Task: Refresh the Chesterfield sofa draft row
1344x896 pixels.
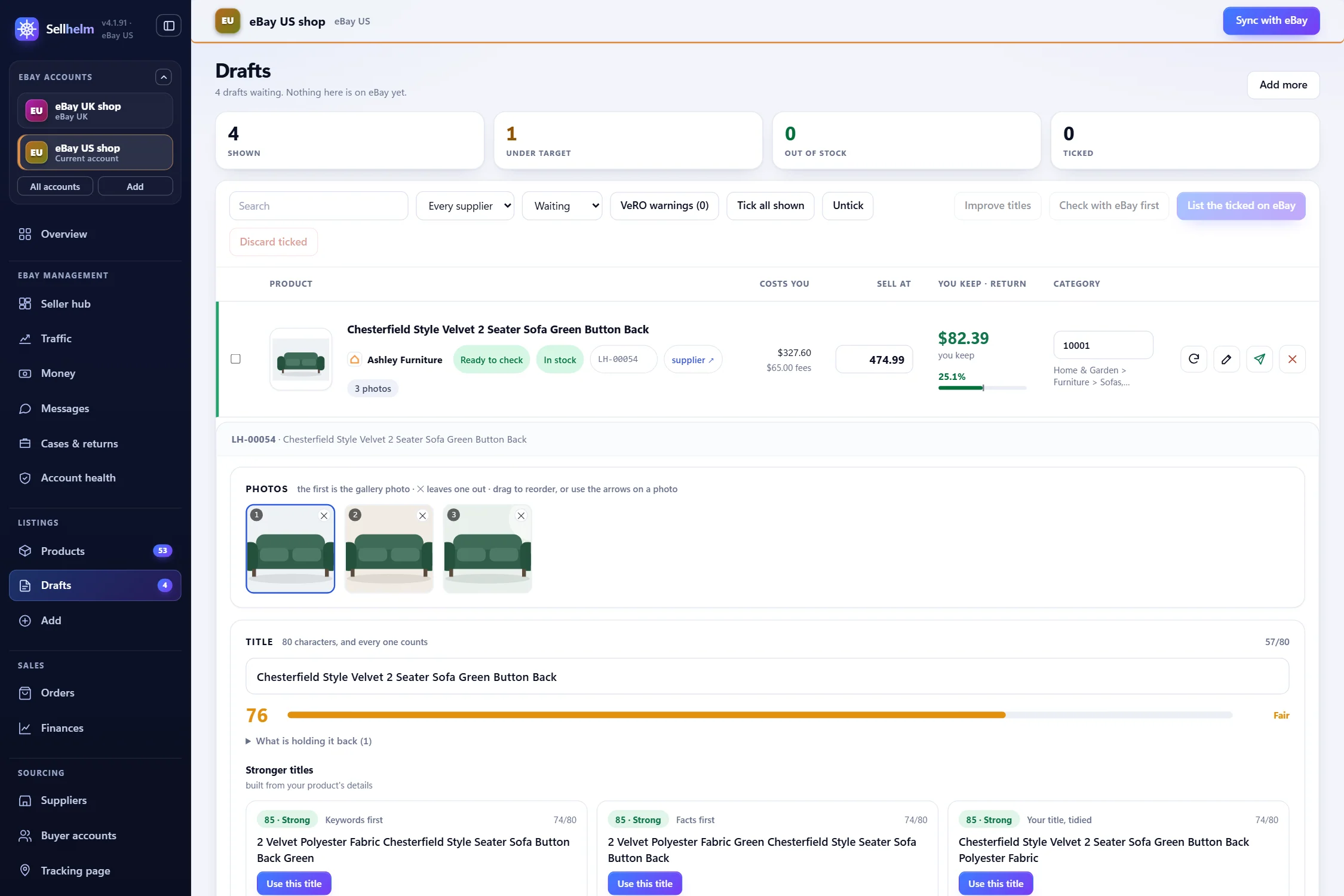Action: (1193, 359)
